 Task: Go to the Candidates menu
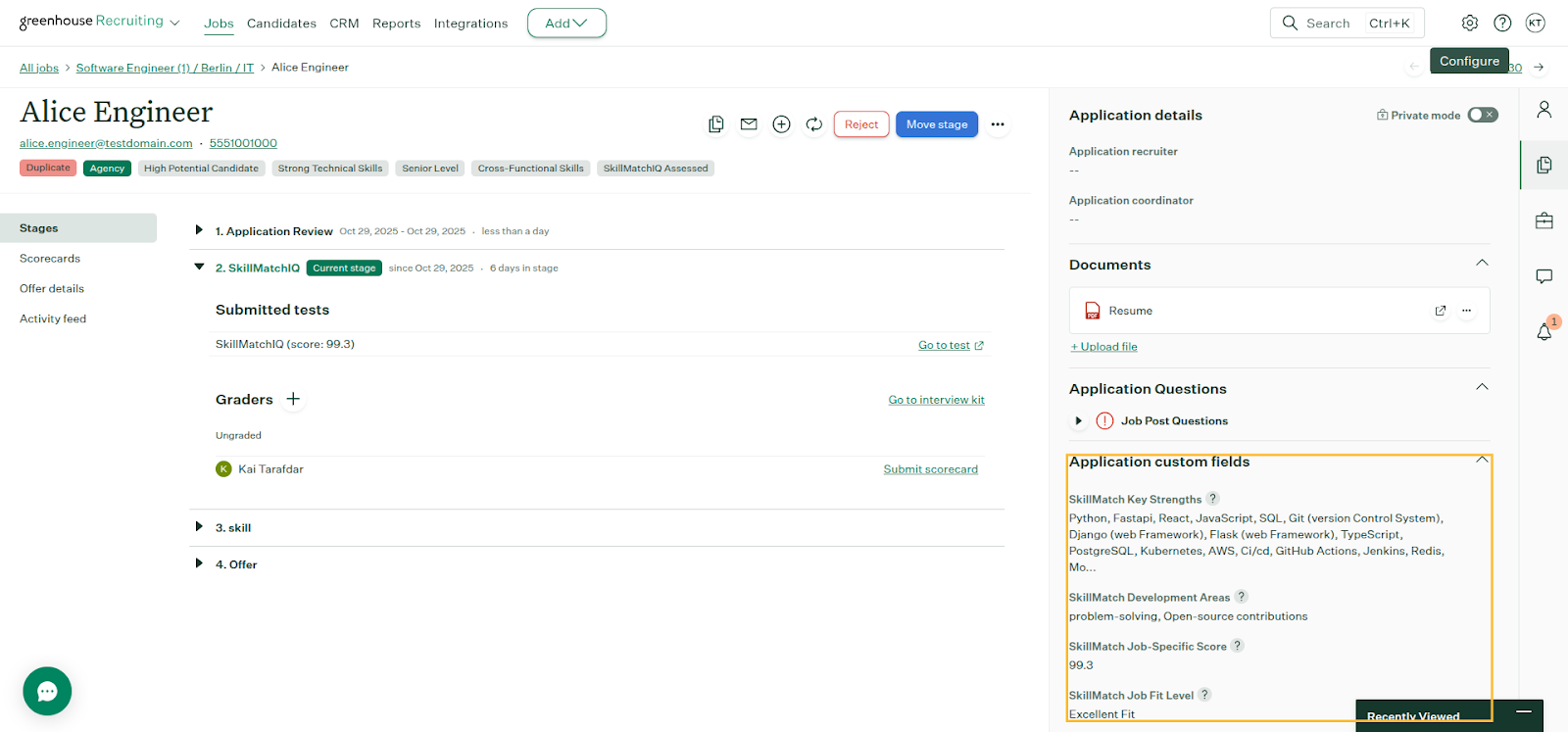point(281,24)
